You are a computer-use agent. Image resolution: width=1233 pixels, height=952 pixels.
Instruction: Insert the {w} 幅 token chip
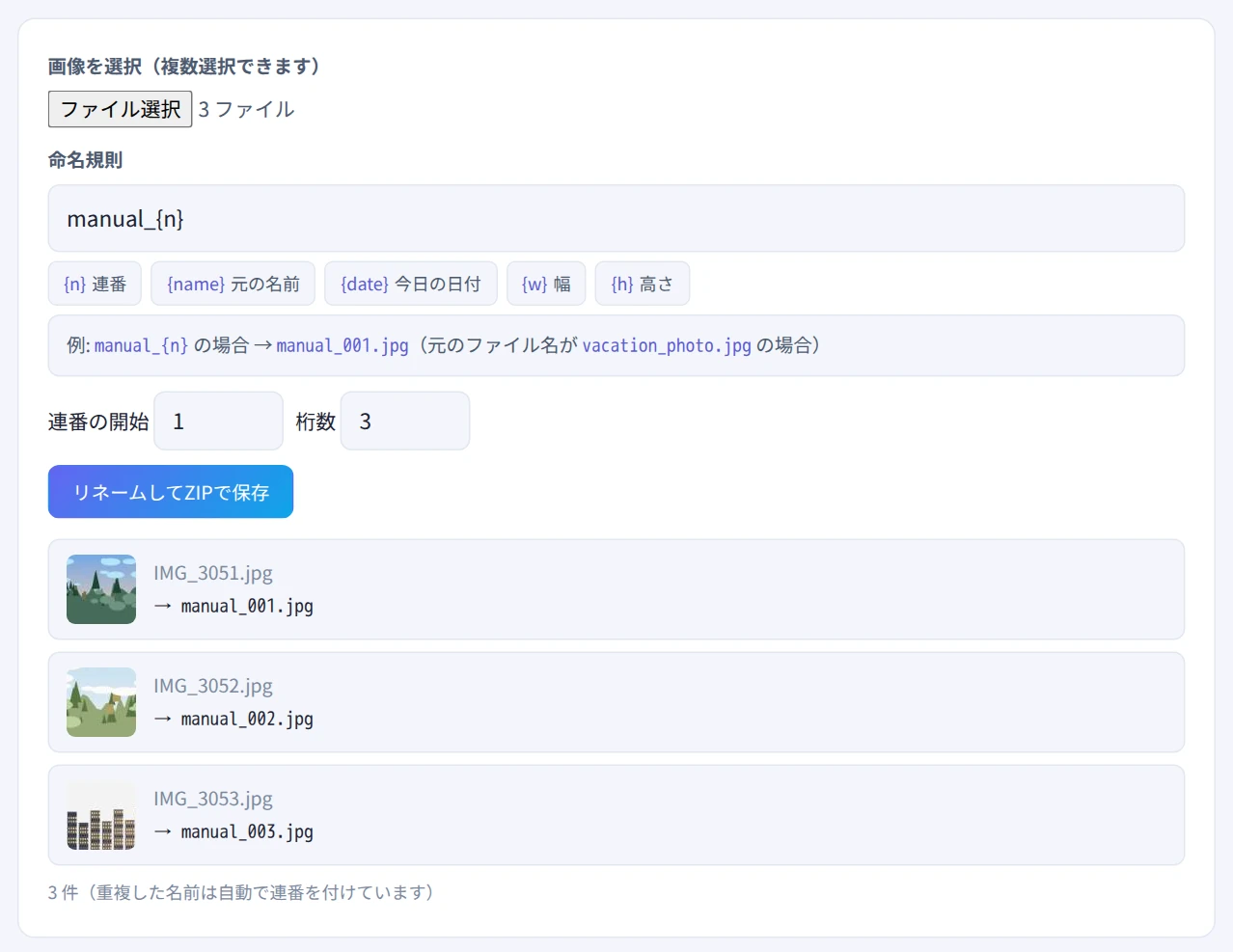pos(546,284)
